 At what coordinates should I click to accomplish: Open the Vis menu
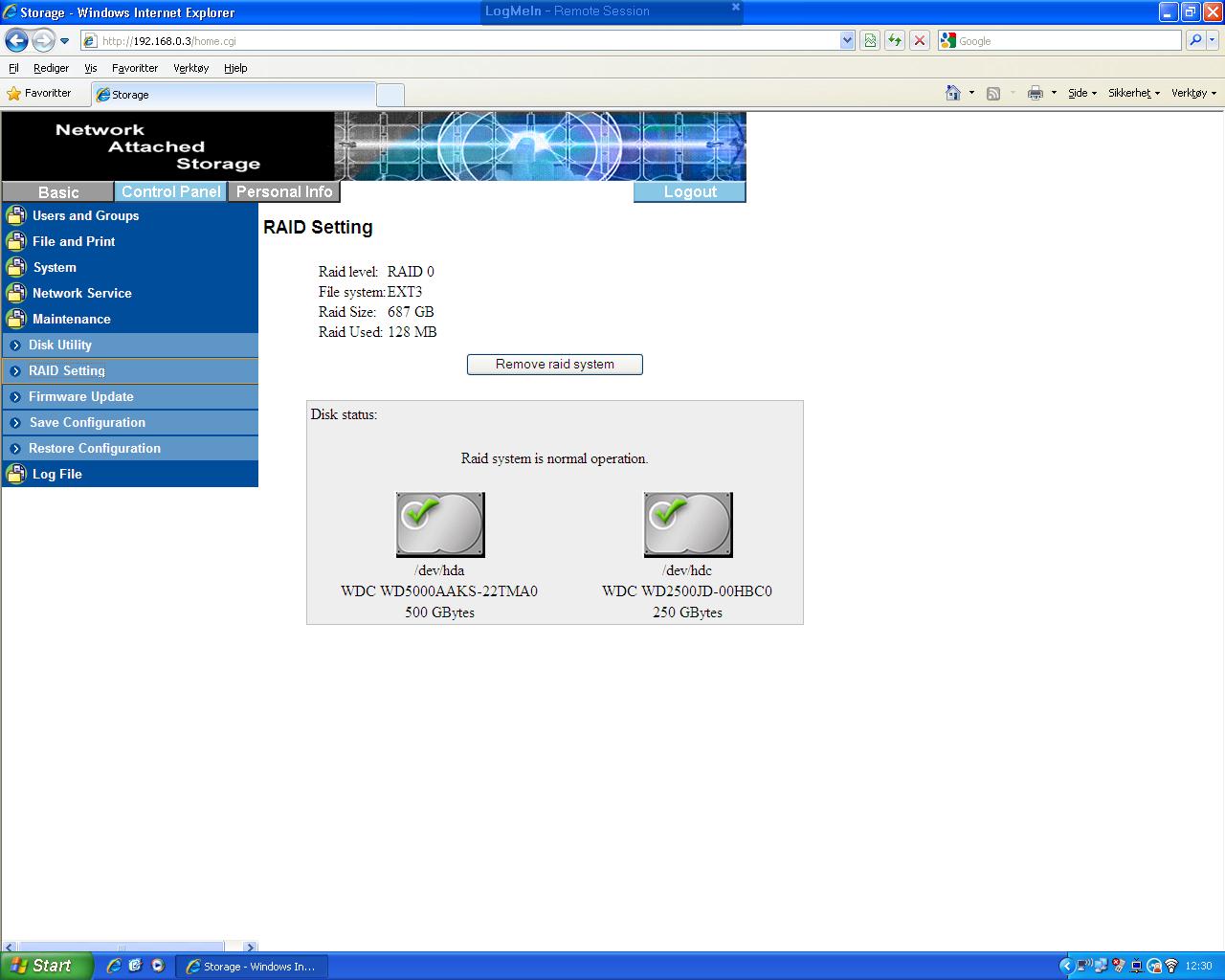point(90,68)
